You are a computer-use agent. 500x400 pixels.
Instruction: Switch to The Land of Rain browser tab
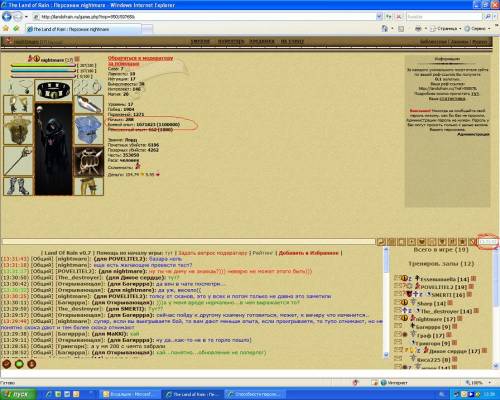pyautogui.click(x=83, y=29)
